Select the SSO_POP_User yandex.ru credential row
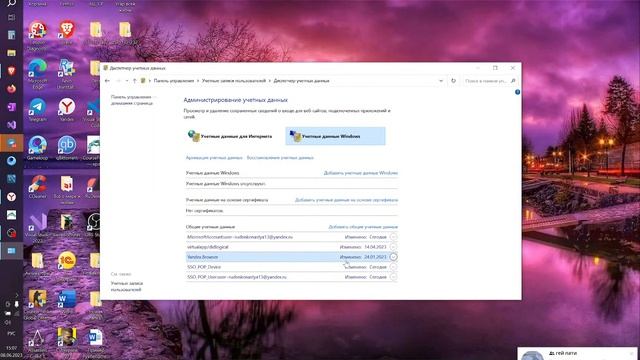This screenshot has height=360, width=640. tap(291, 277)
